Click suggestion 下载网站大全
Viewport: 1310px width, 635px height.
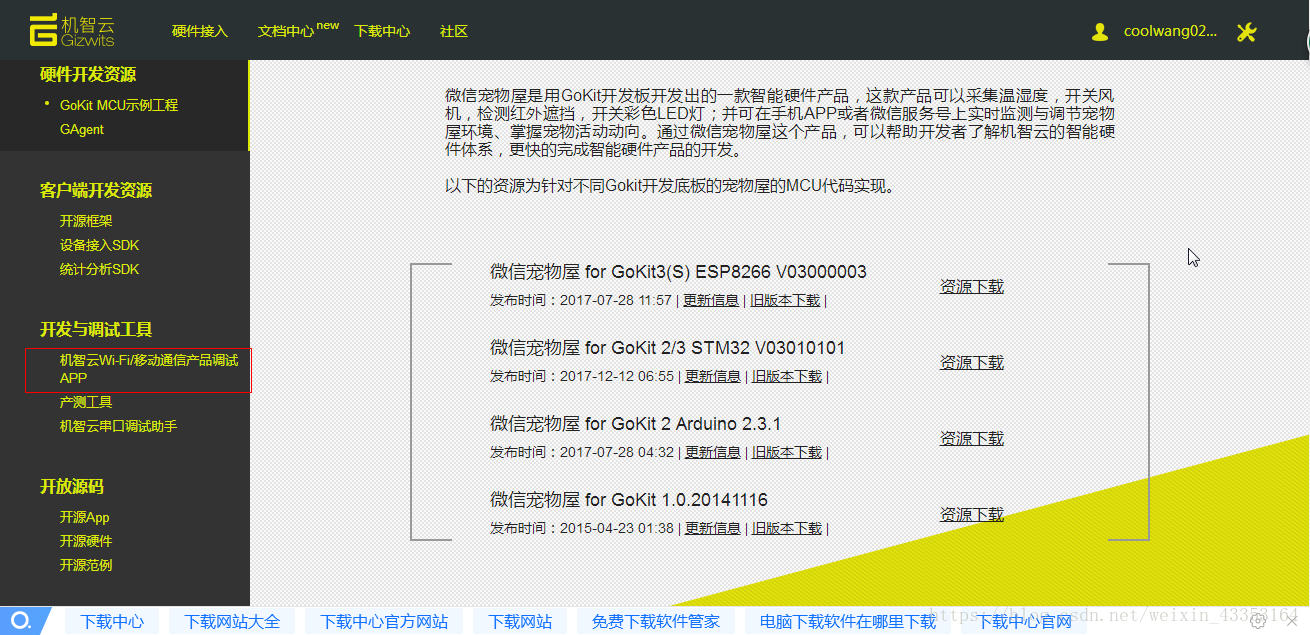click(232, 622)
